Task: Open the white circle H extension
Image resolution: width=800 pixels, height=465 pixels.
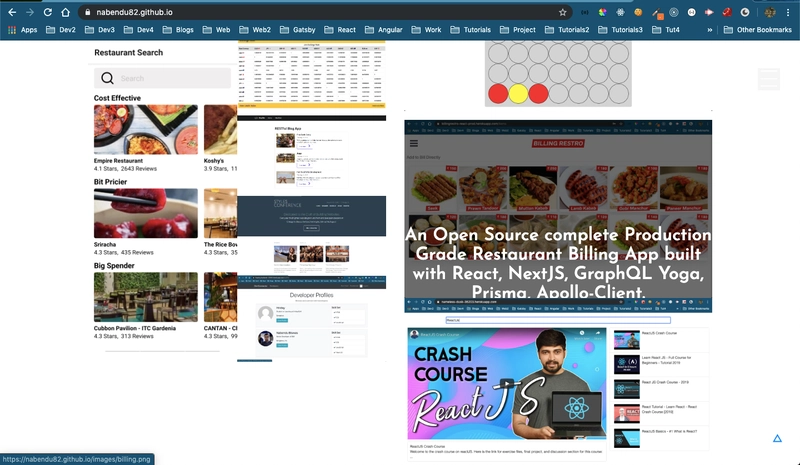Action: (691, 12)
